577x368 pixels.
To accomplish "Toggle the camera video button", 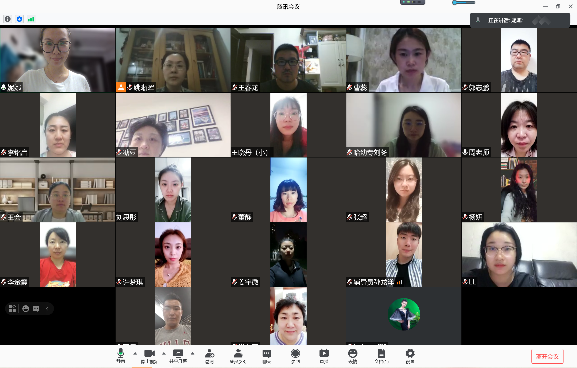I will pos(149,355).
